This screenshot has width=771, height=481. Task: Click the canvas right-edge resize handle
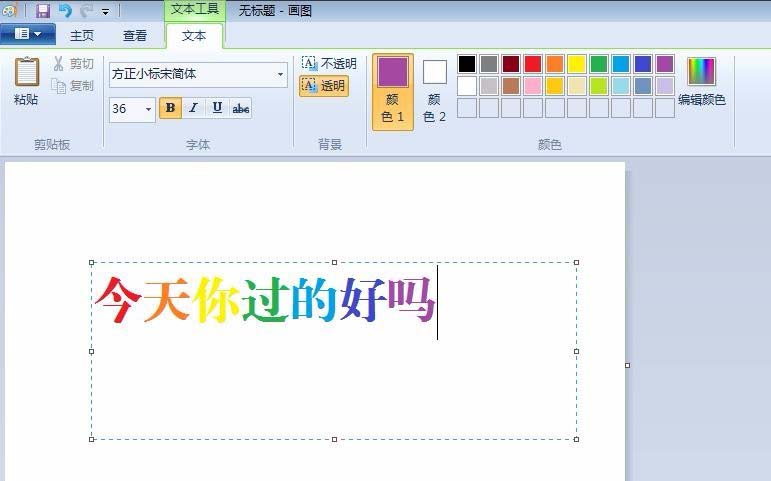(x=627, y=365)
